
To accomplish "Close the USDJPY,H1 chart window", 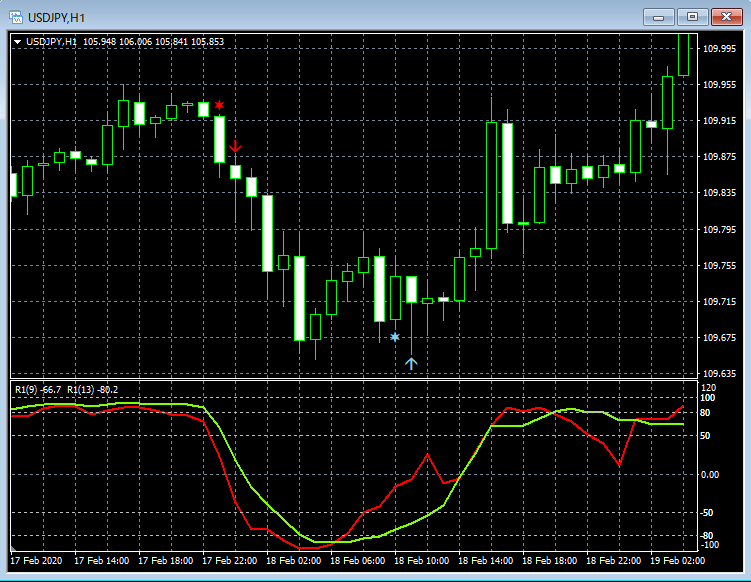I will click(x=726, y=17).
